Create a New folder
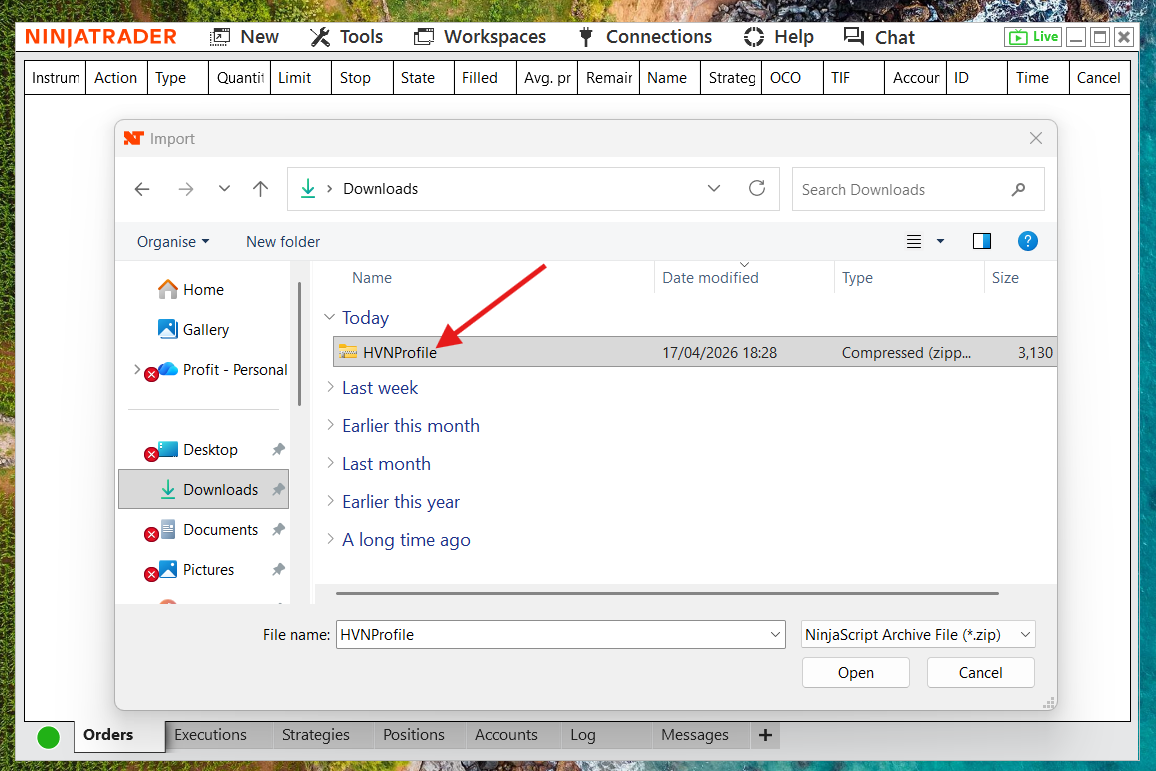 tap(283, 242)
